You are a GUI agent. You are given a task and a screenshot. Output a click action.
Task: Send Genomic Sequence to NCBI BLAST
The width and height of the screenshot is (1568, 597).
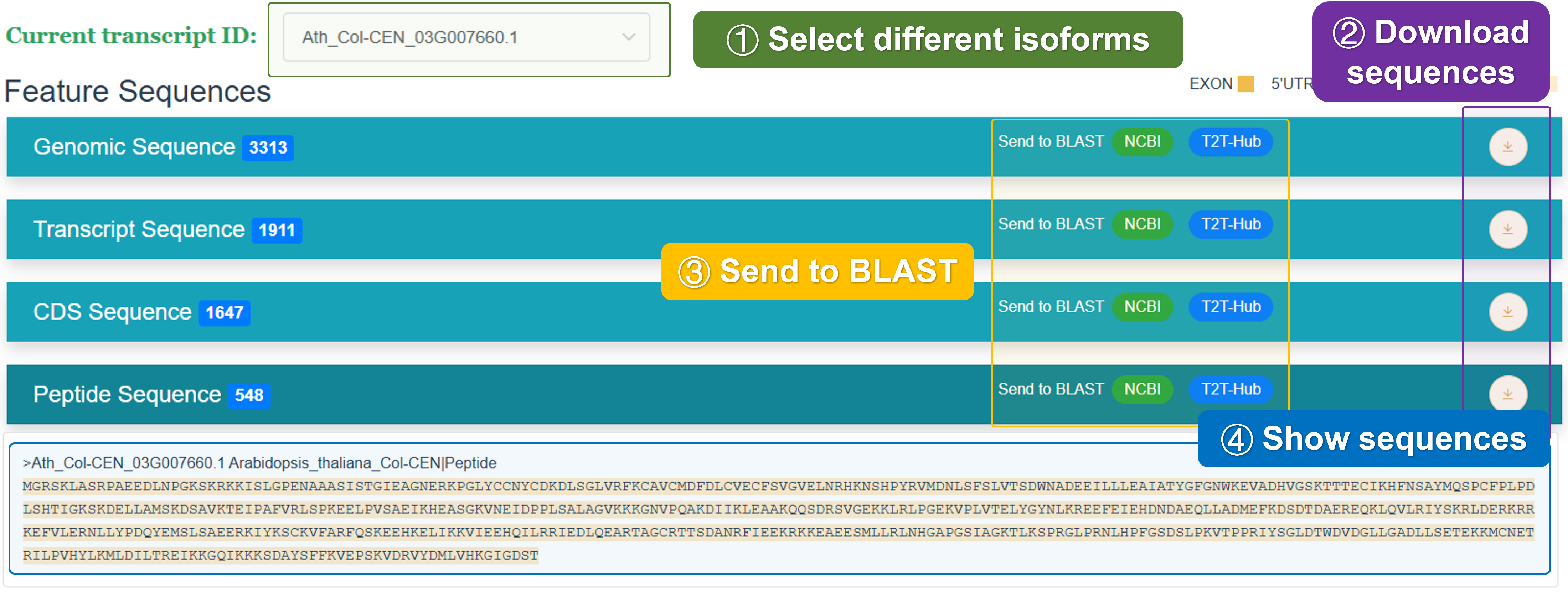point(1142,142)
